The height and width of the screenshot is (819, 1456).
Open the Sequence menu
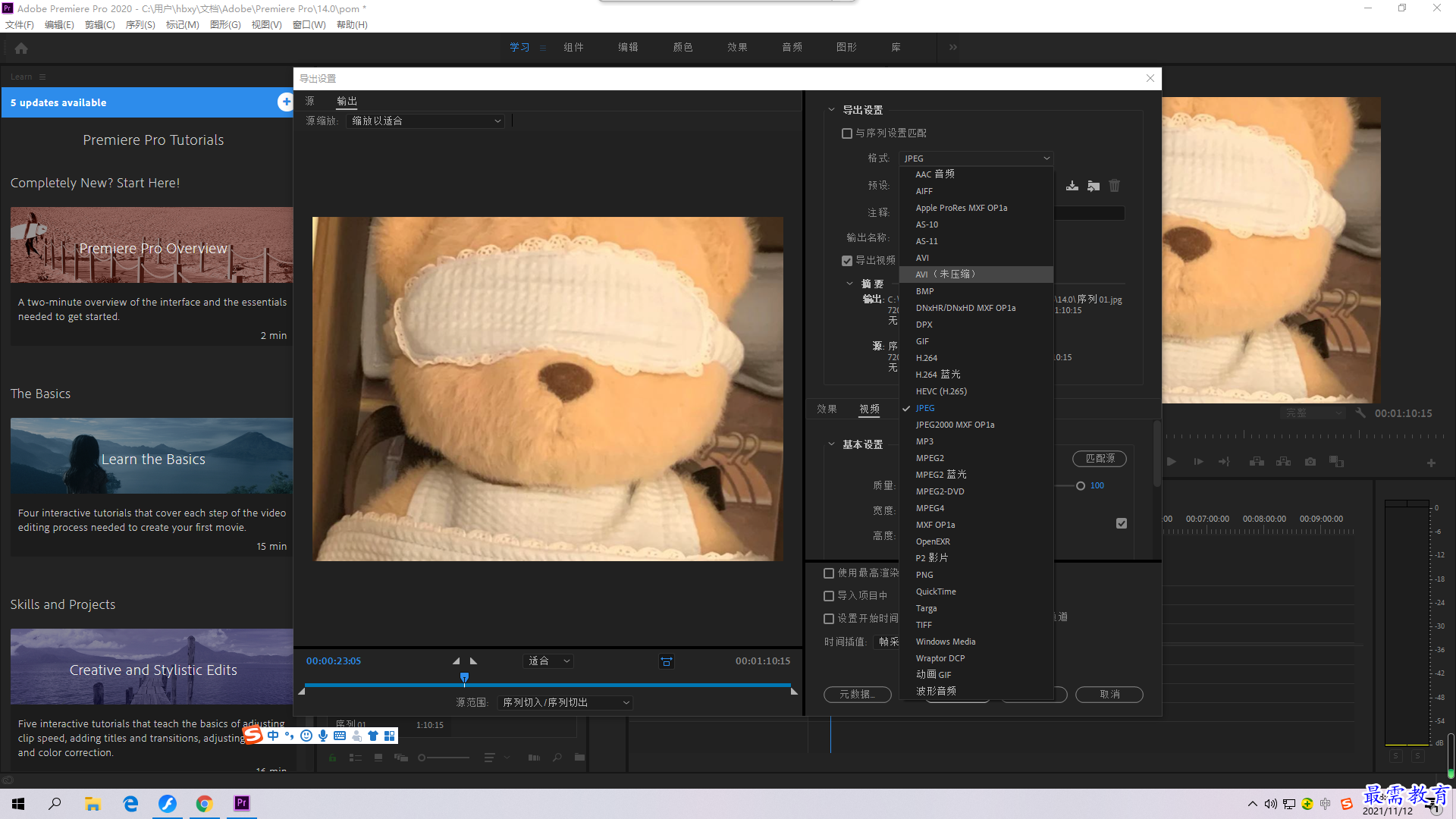[x=140, y=25]
